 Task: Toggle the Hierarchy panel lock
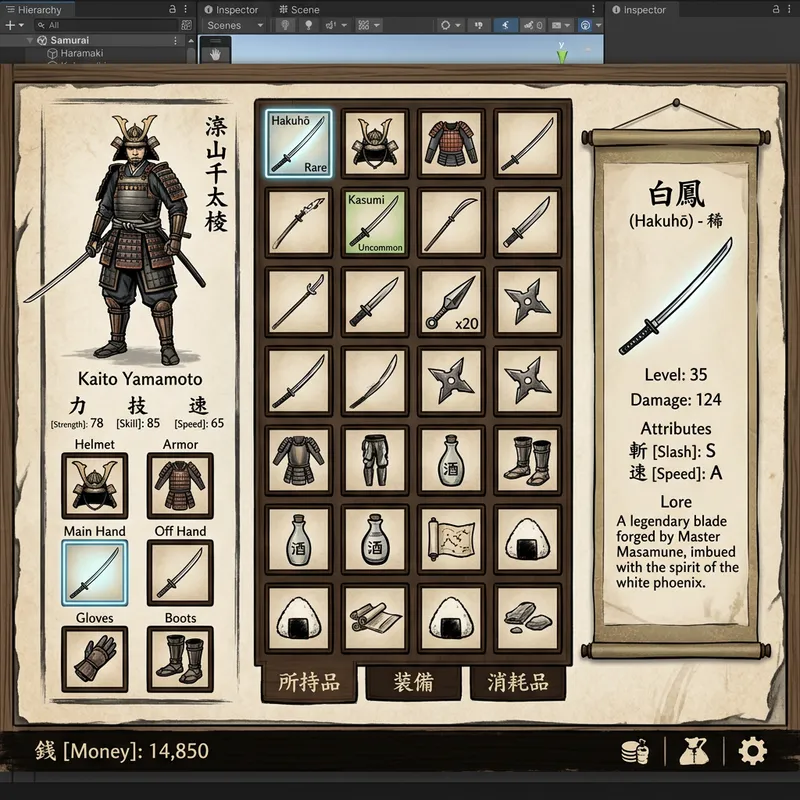[173, 9]
